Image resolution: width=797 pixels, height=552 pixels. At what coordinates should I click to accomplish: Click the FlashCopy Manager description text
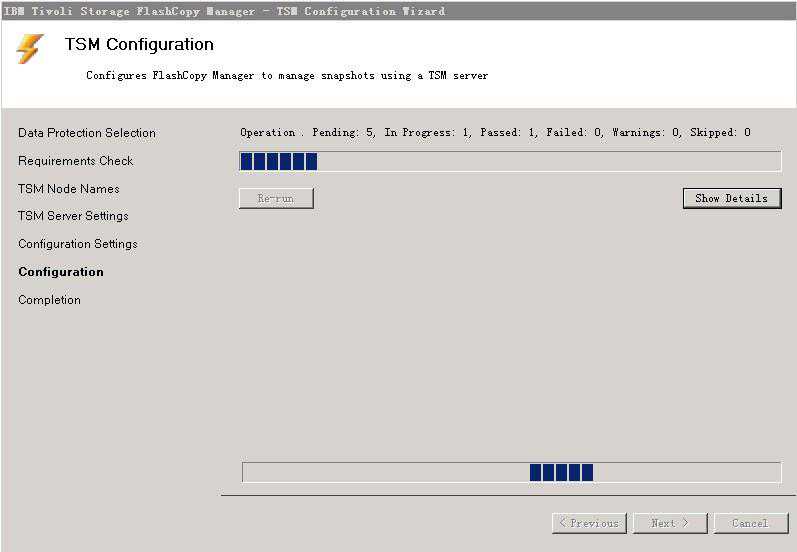287,76
